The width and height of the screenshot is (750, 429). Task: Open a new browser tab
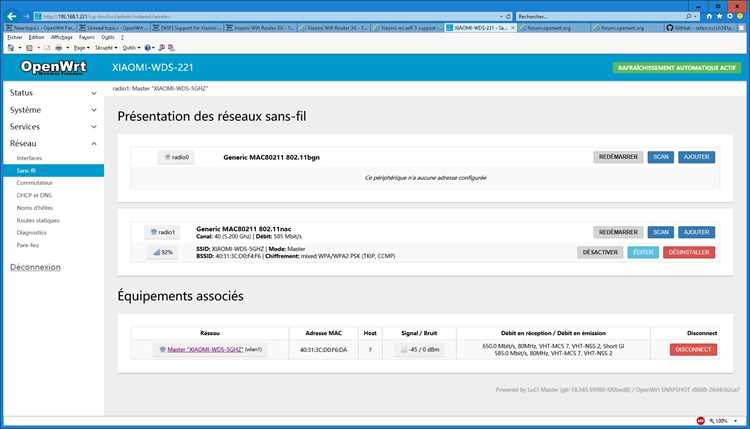[741, 28]
